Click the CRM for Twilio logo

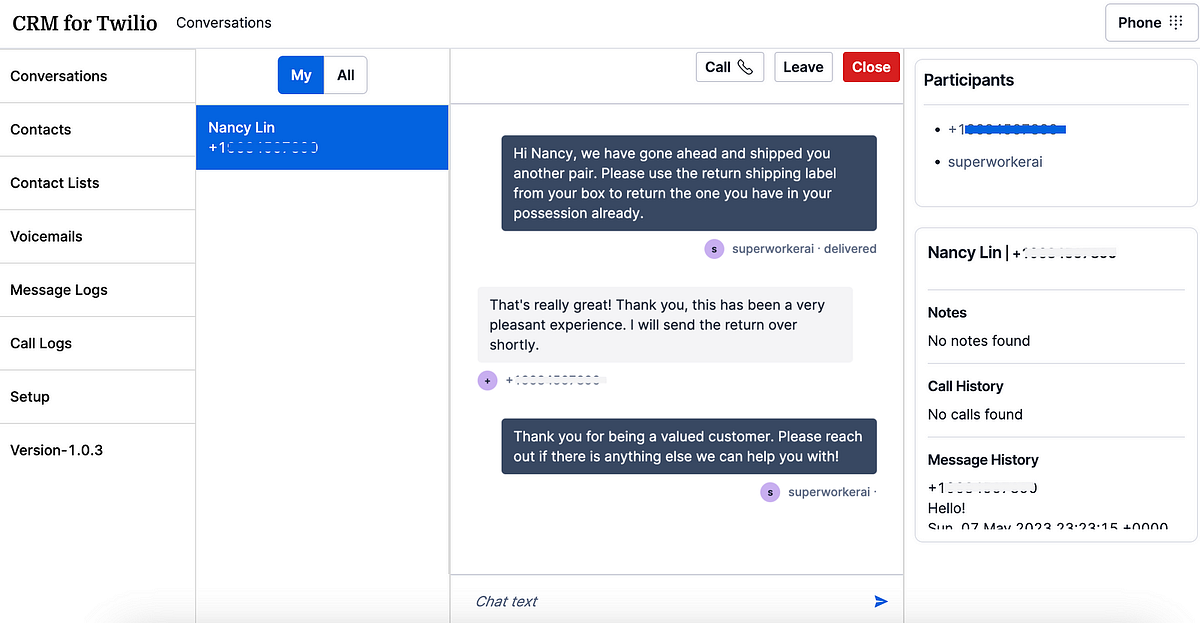[x=84, y=22]
